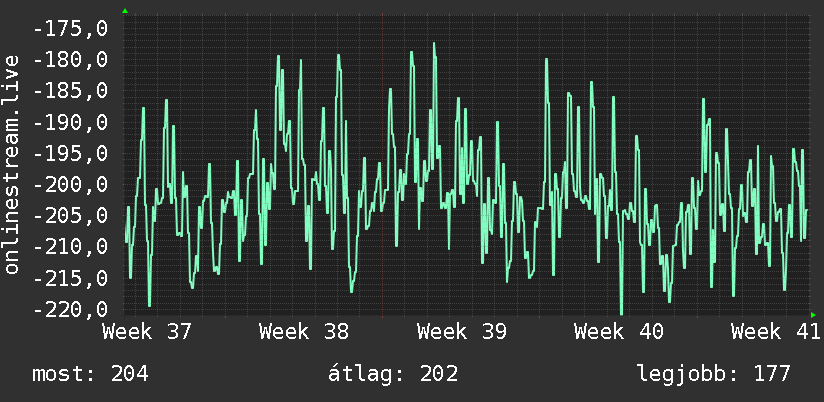
Task: Select the -210,0 y-axis value
Action: click(70, 247)
